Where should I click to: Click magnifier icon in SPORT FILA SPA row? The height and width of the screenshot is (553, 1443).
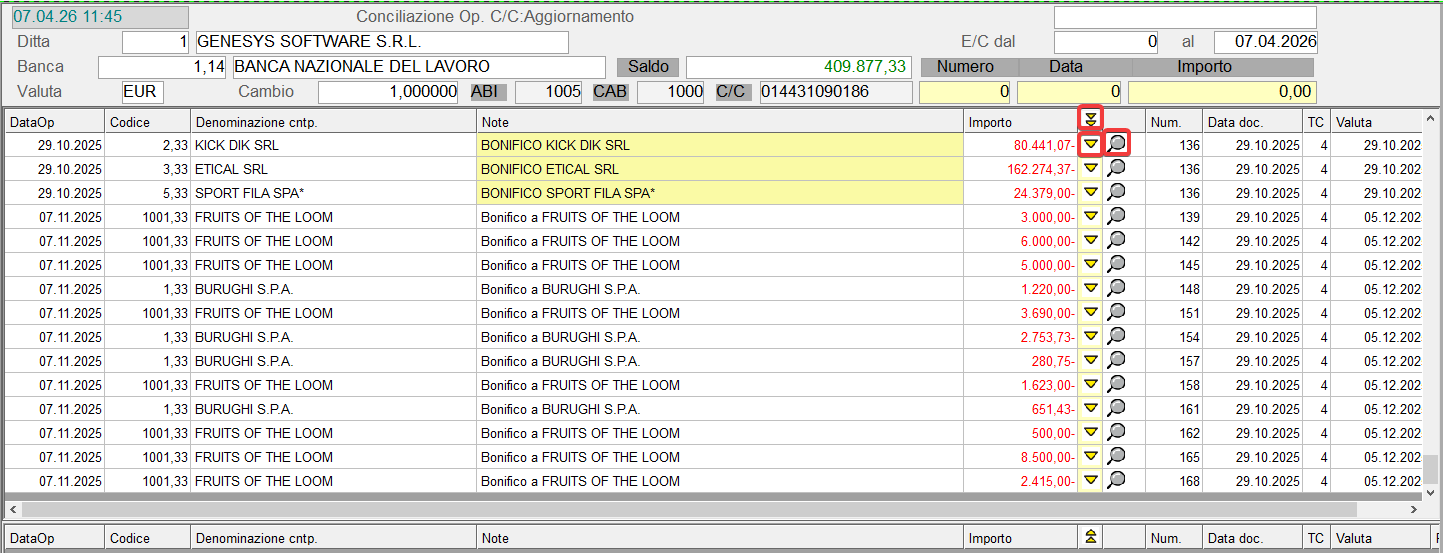pos(1116,192)
